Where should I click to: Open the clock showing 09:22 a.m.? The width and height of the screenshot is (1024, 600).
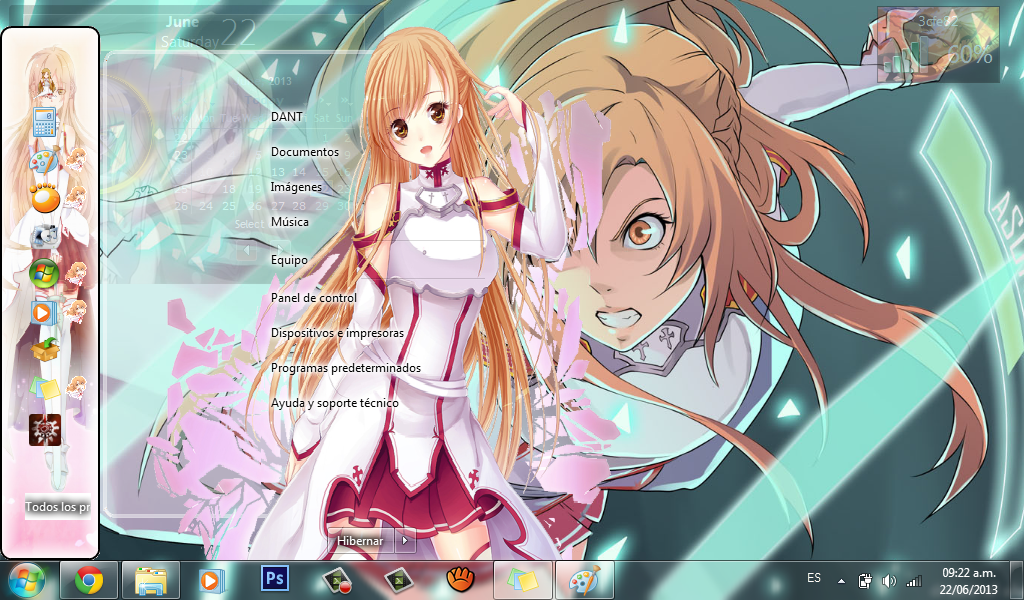click(x=969, y=580)
